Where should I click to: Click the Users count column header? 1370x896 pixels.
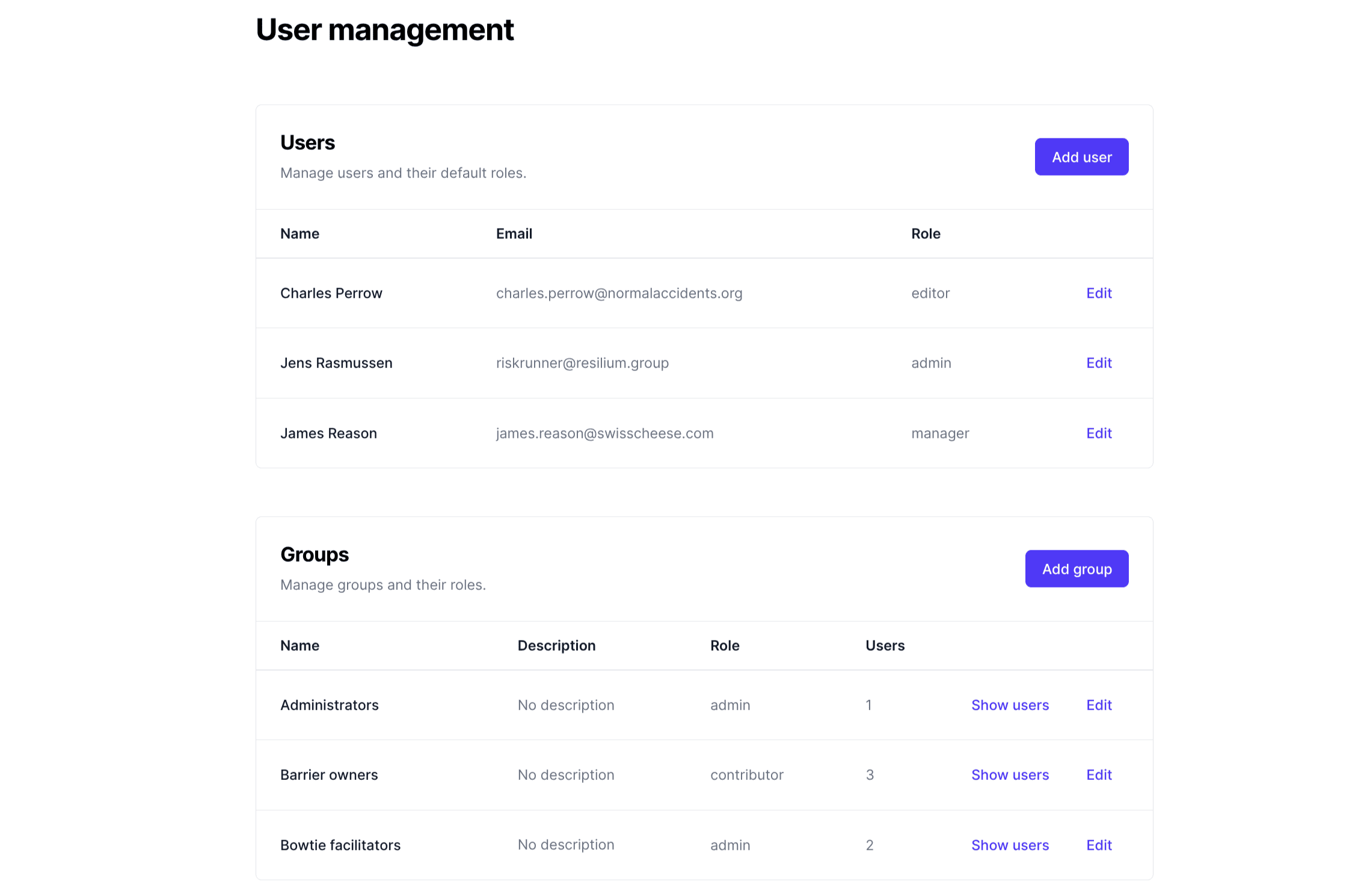click(885, 645)
